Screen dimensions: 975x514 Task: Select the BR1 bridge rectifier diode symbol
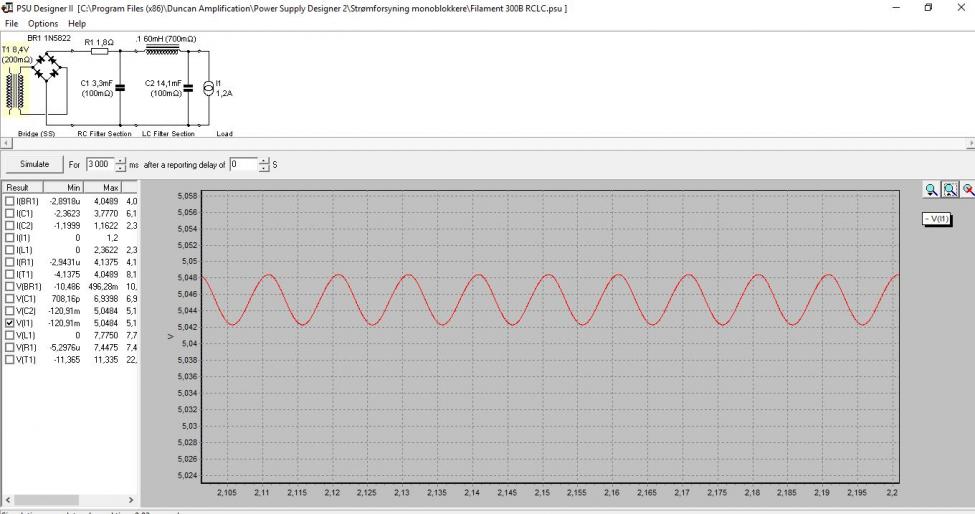[47, 67]
